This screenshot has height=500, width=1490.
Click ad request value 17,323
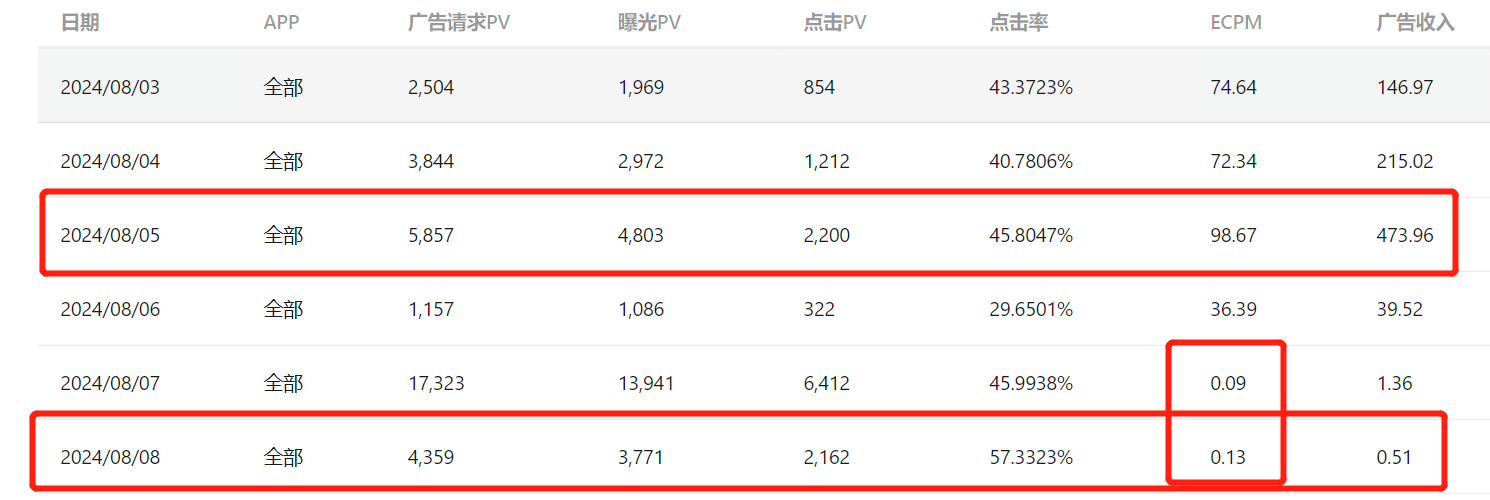436,383
